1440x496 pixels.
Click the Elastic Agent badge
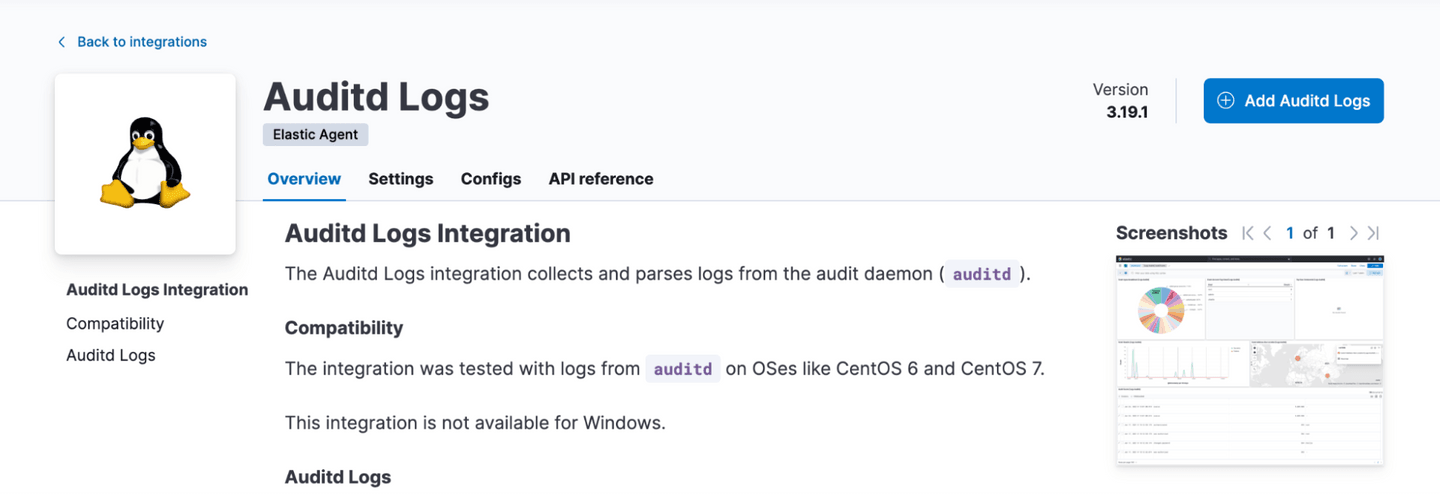[x=316, y=134]
